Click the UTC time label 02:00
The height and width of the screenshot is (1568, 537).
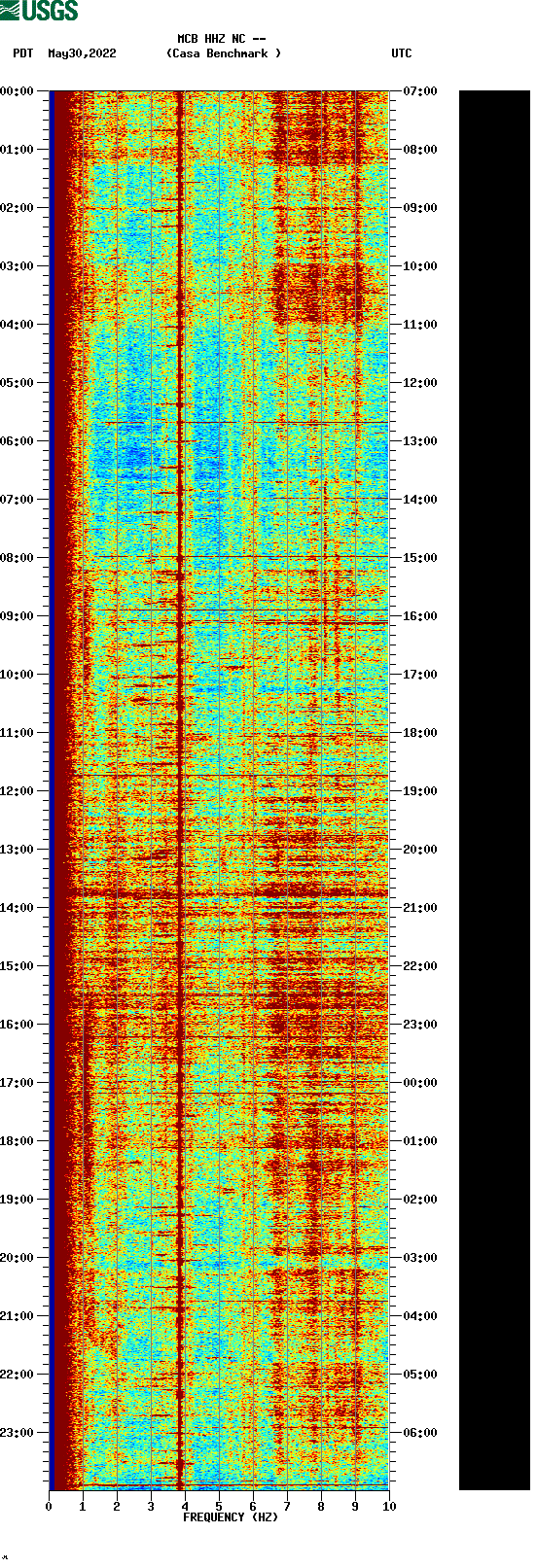[x=420, y=1200]
